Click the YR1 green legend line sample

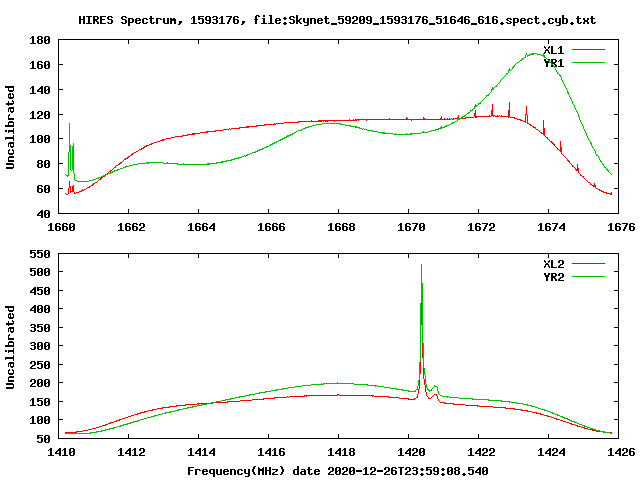(x=588, y=63)
